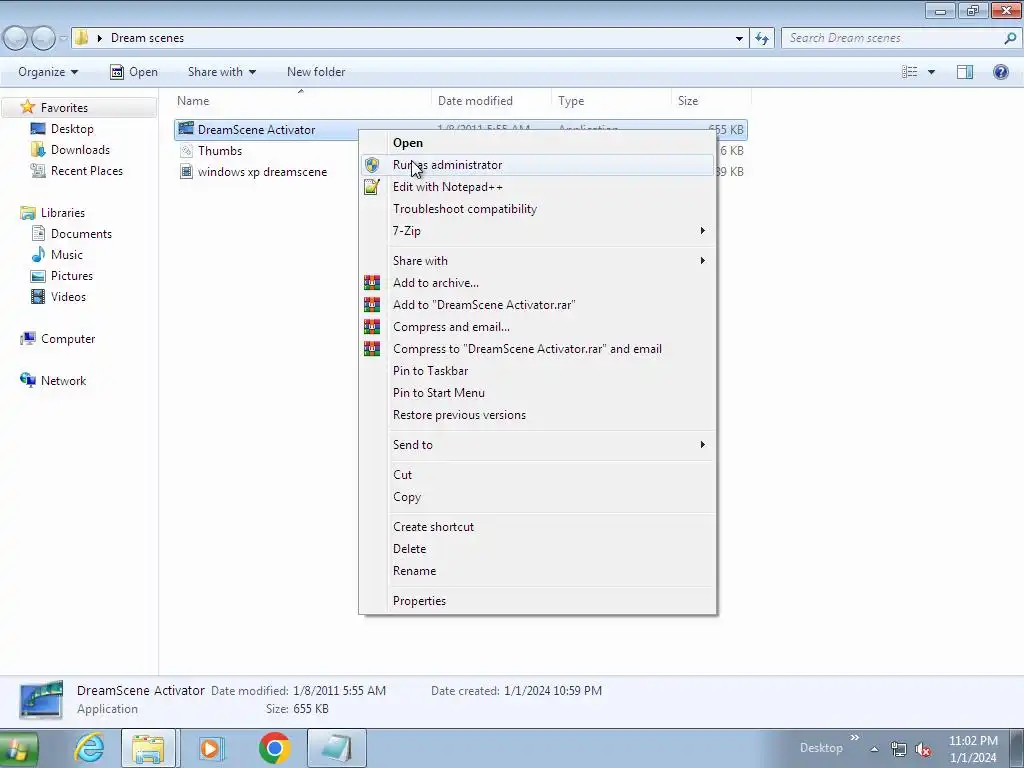Screen dimensions: 1024x768
Task: Select Troubleshoot compatibility
Action: 465,209
